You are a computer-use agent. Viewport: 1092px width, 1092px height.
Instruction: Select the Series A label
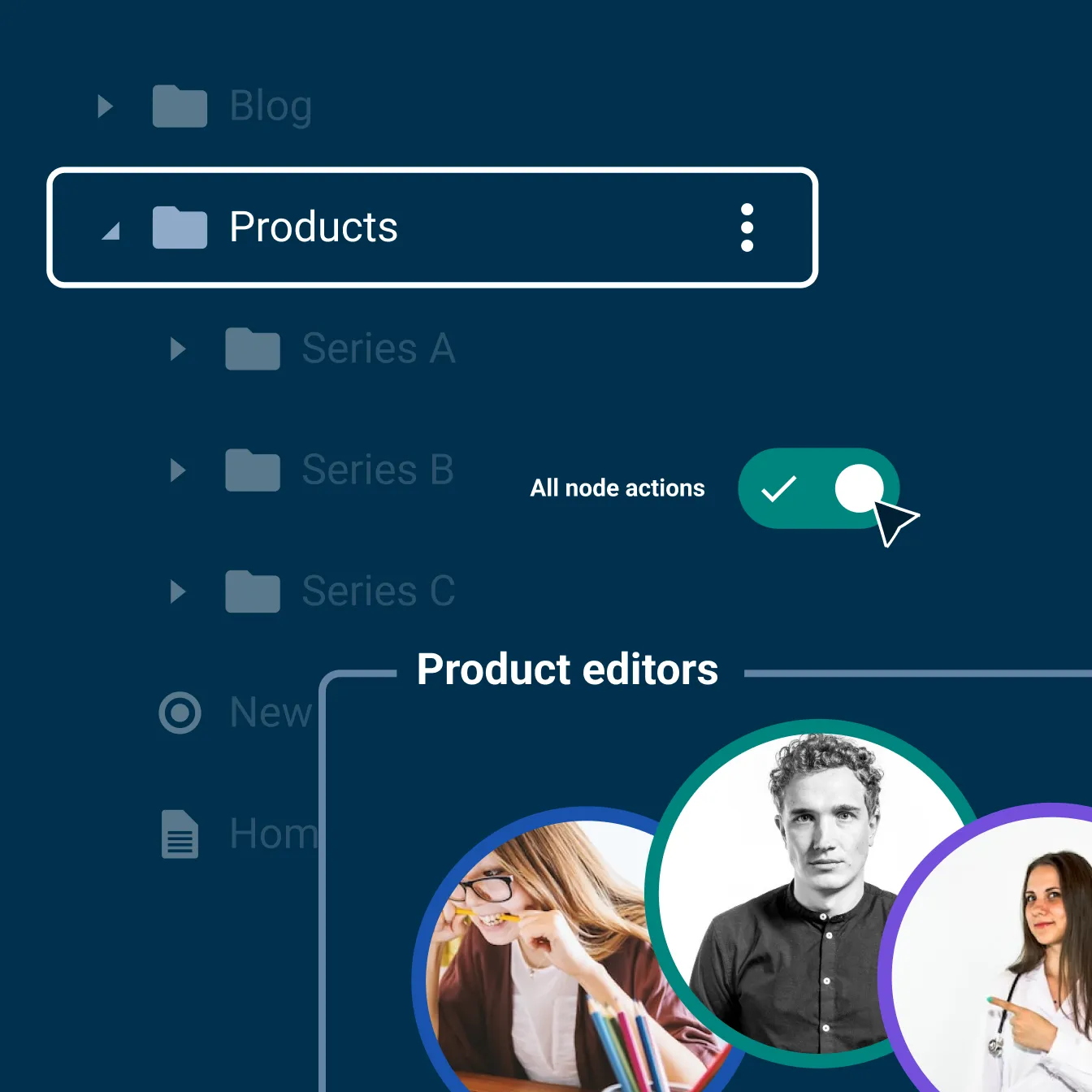[x=379, y=349]
